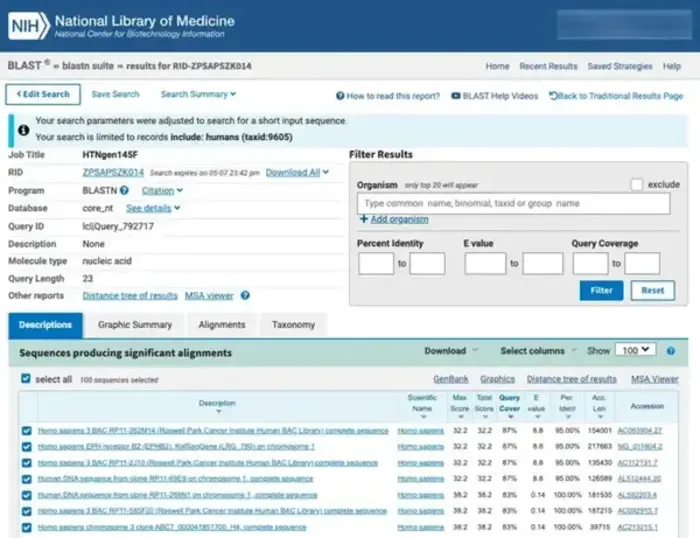The image size is (700, 538).
Task: Click Save Search
Action: pyautogui.click(x=115, y=94)
